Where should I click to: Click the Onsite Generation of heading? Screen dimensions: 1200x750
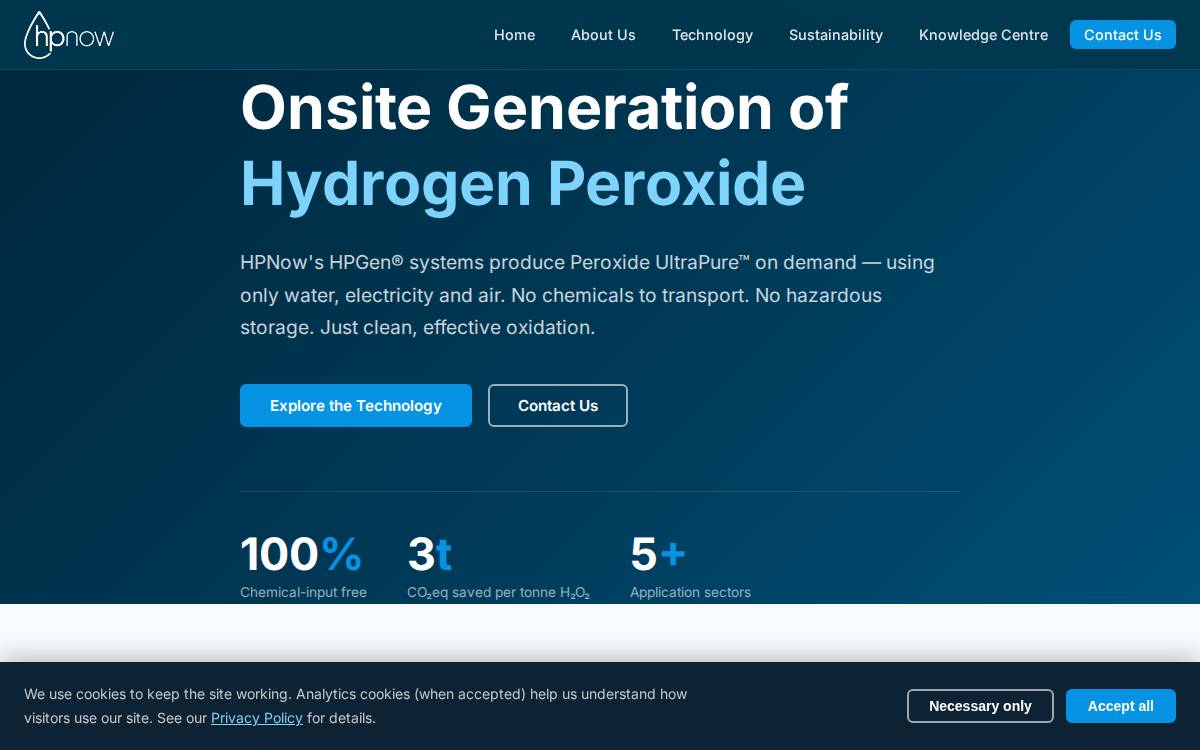[x=544, y=107]
